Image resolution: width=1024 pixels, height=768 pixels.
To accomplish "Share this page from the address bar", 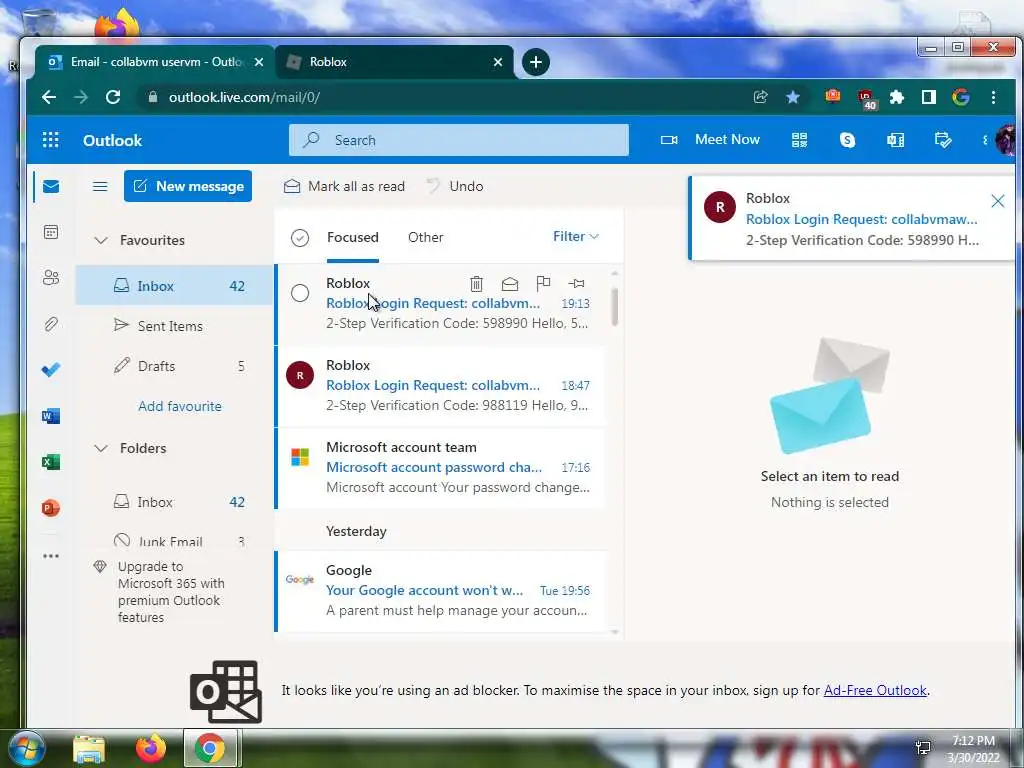I will (761, 97).
